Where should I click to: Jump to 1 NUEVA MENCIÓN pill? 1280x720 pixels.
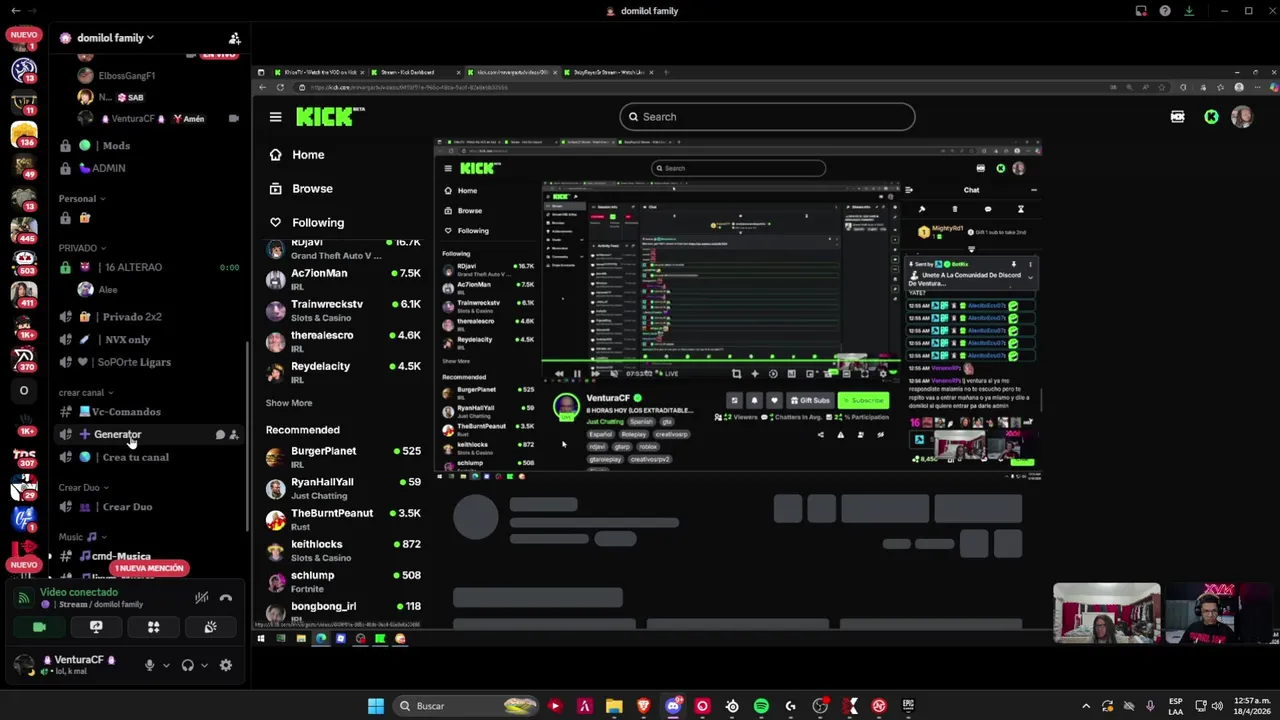[x=149, y=568]
